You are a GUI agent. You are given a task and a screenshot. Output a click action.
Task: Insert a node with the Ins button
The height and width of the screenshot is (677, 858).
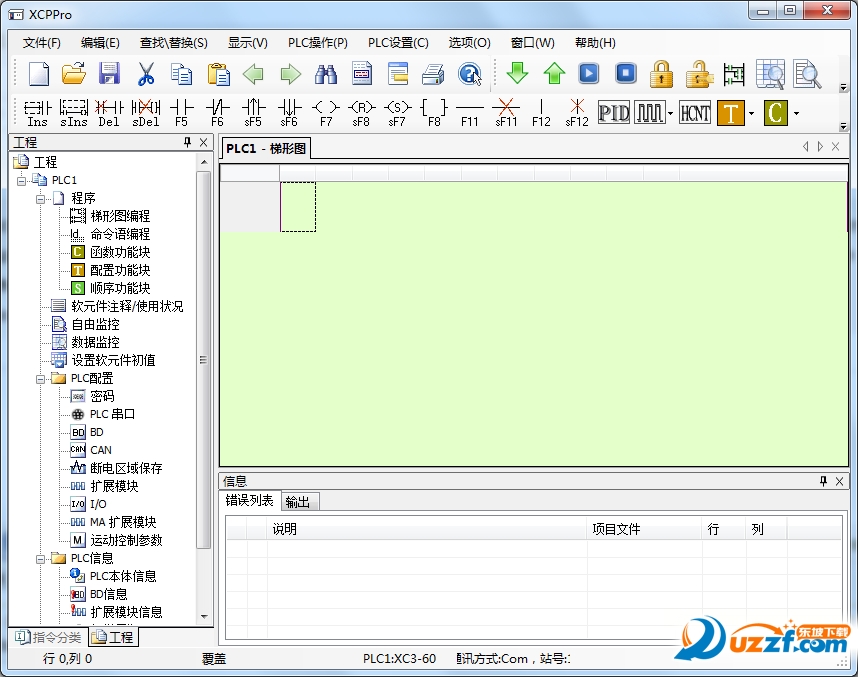pyautogui.click(x=37, y=113)
